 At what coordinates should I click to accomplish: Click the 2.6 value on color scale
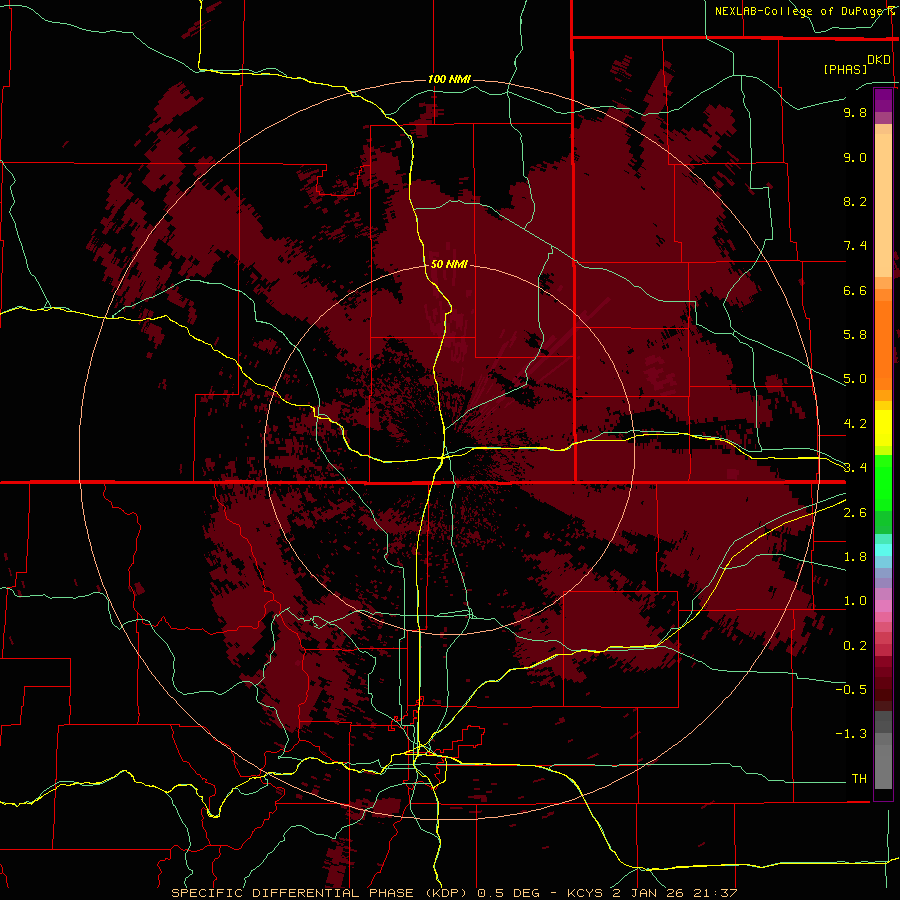pyautogui.click(x=855, y=513)
